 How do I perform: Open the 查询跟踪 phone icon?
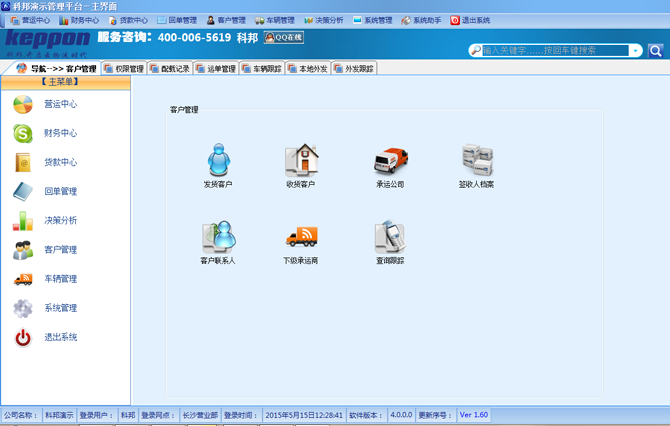click(390, 236)
